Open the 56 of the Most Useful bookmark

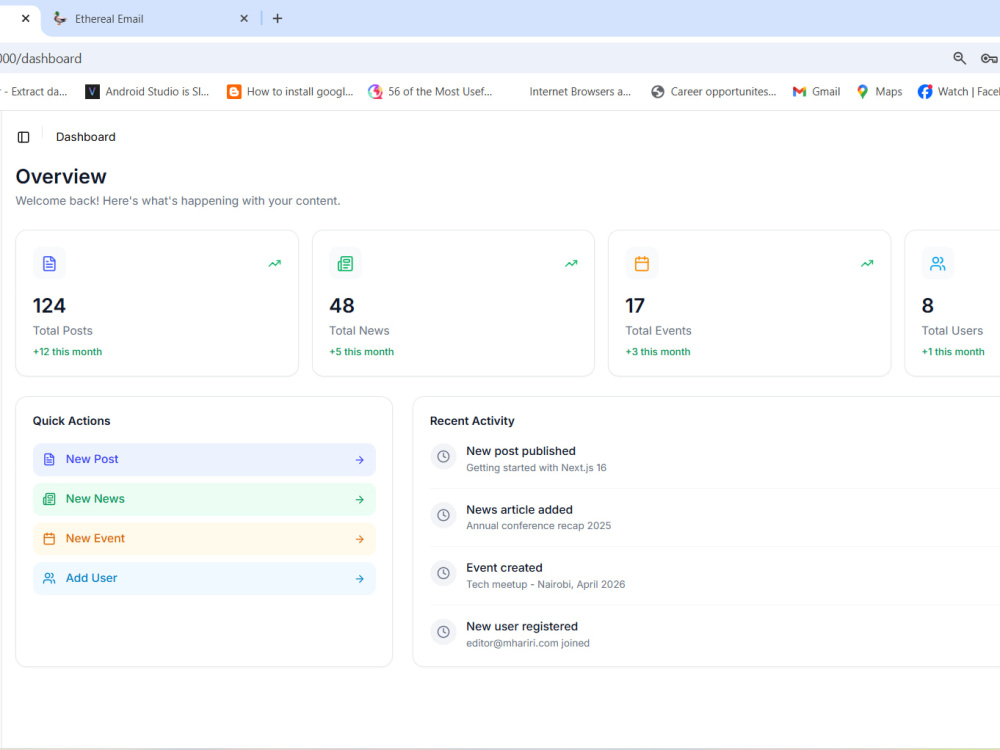(x=430, y=92)
